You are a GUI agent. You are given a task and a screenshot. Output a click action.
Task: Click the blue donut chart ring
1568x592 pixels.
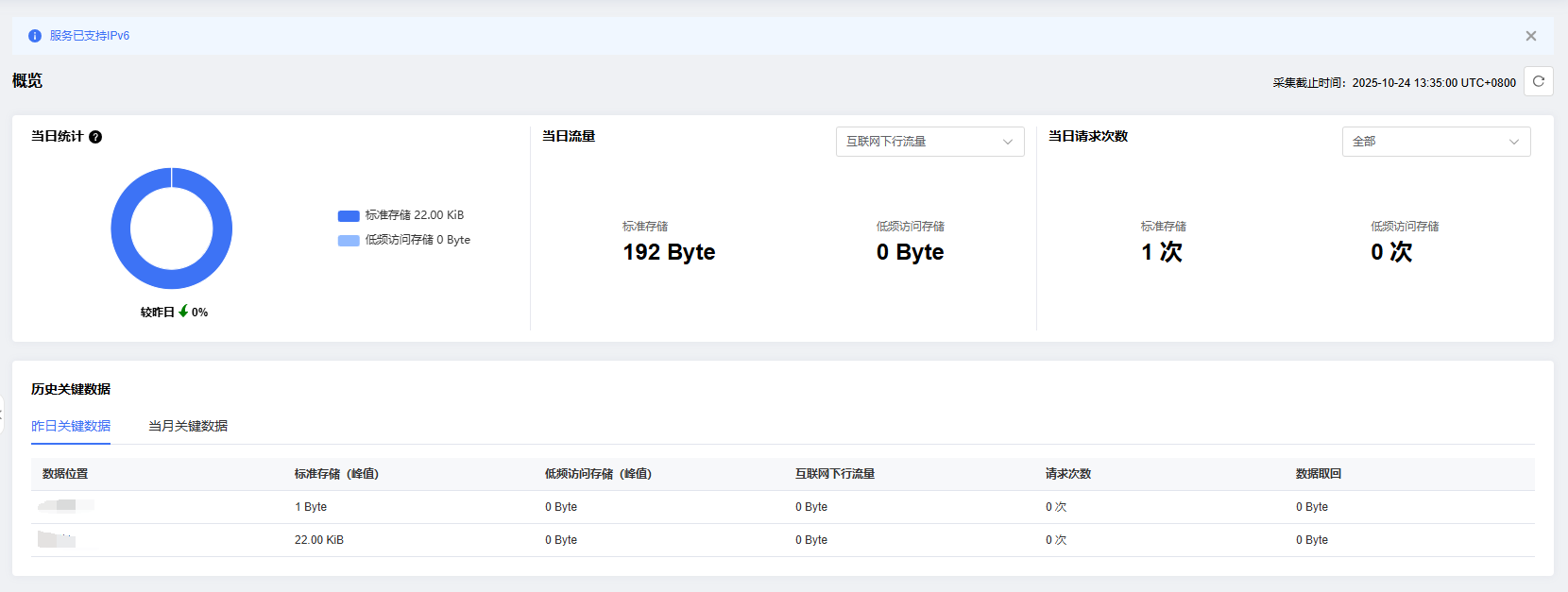click(x=120, y=229)
